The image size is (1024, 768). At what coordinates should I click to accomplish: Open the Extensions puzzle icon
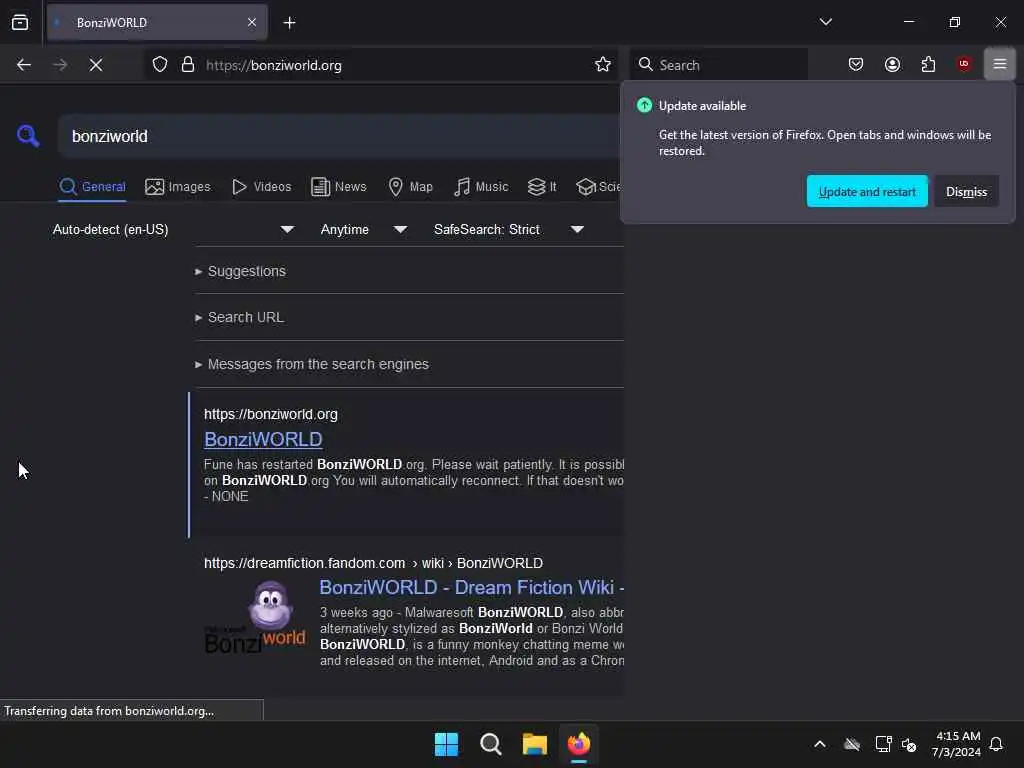[928, 64]
